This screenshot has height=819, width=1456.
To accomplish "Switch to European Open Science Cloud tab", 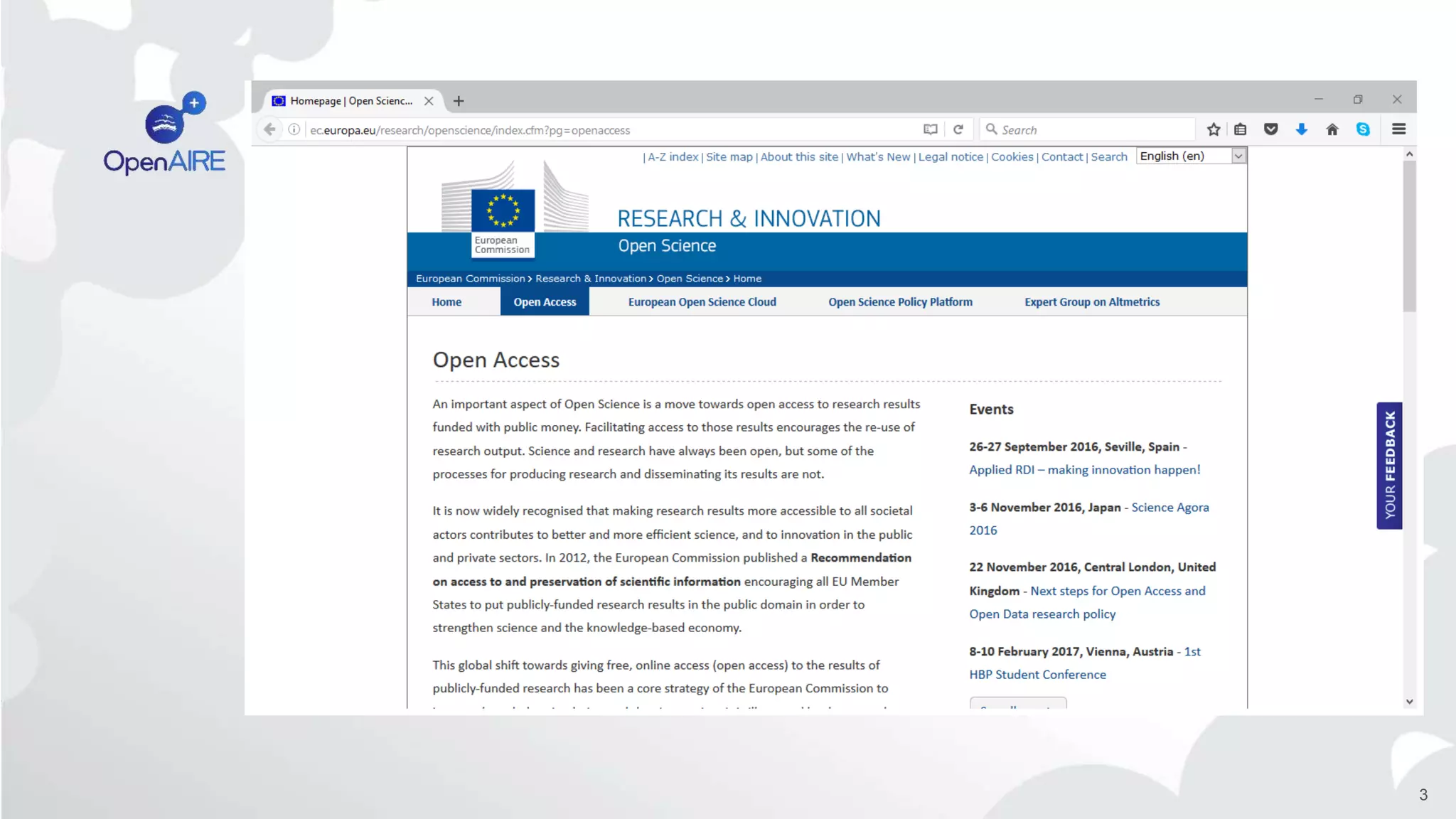I will click(702, 302).
